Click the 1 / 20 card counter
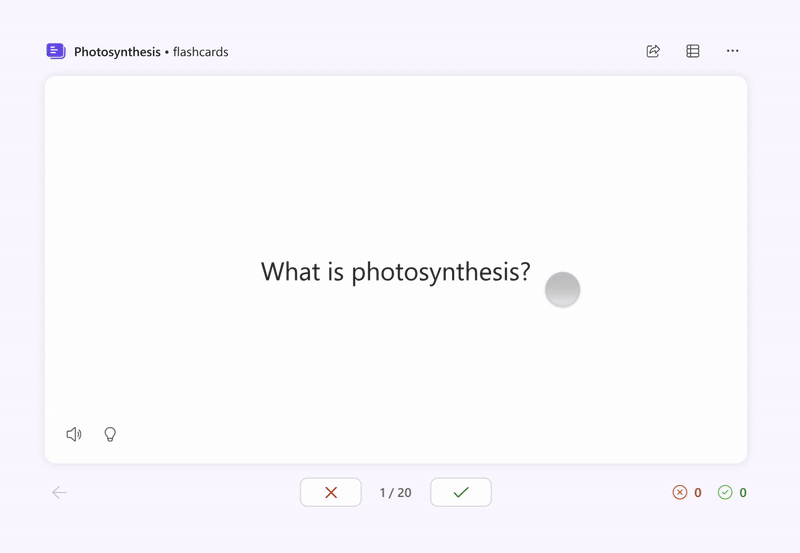The image size is (800, 553). (x=396, y=493)
